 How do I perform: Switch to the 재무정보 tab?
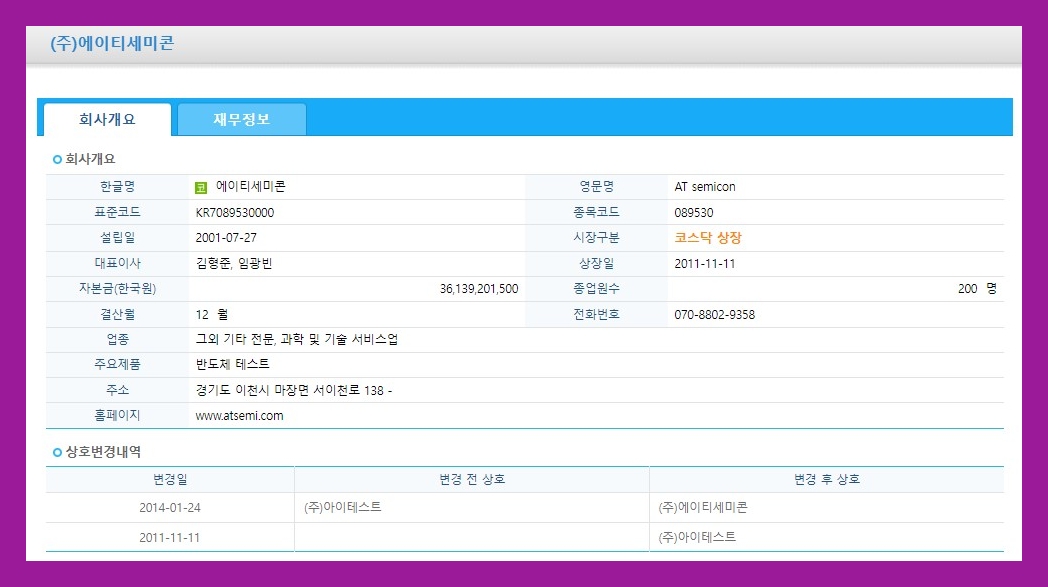tap(242, 120)
